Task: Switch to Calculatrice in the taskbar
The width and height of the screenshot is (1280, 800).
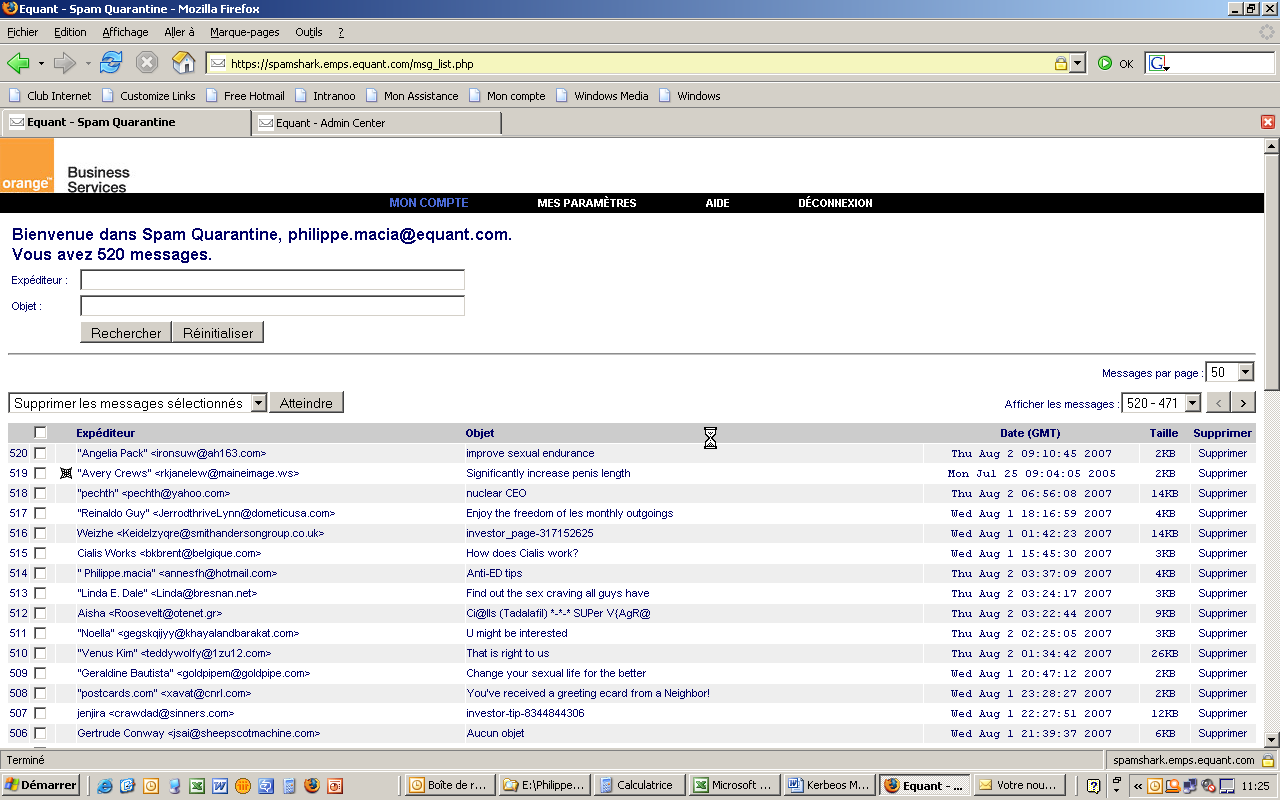Action: pyautogui.click(x=640, y=785)
